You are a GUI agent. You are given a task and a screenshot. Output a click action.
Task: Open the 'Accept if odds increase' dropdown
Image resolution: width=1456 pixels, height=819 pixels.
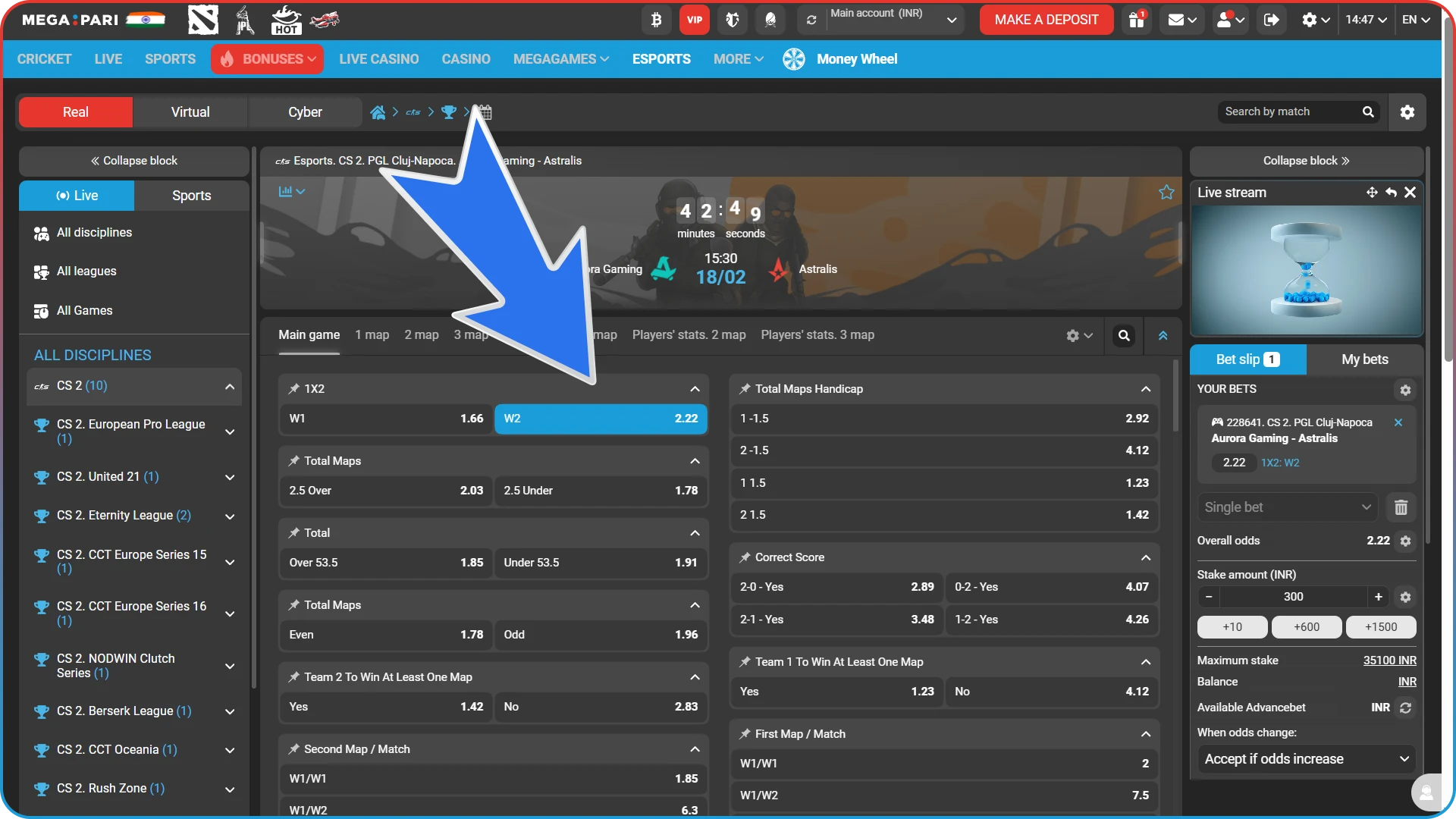[1305, 758]
